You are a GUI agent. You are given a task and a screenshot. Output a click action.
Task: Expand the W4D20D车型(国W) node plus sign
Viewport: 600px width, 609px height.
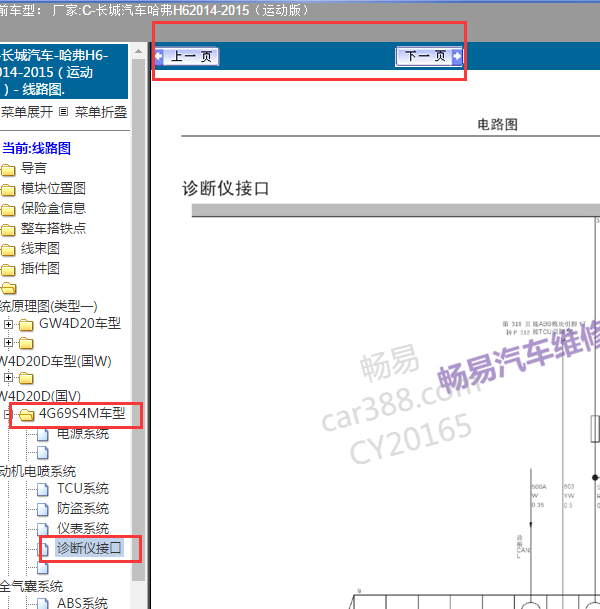[x=8, y=343]
